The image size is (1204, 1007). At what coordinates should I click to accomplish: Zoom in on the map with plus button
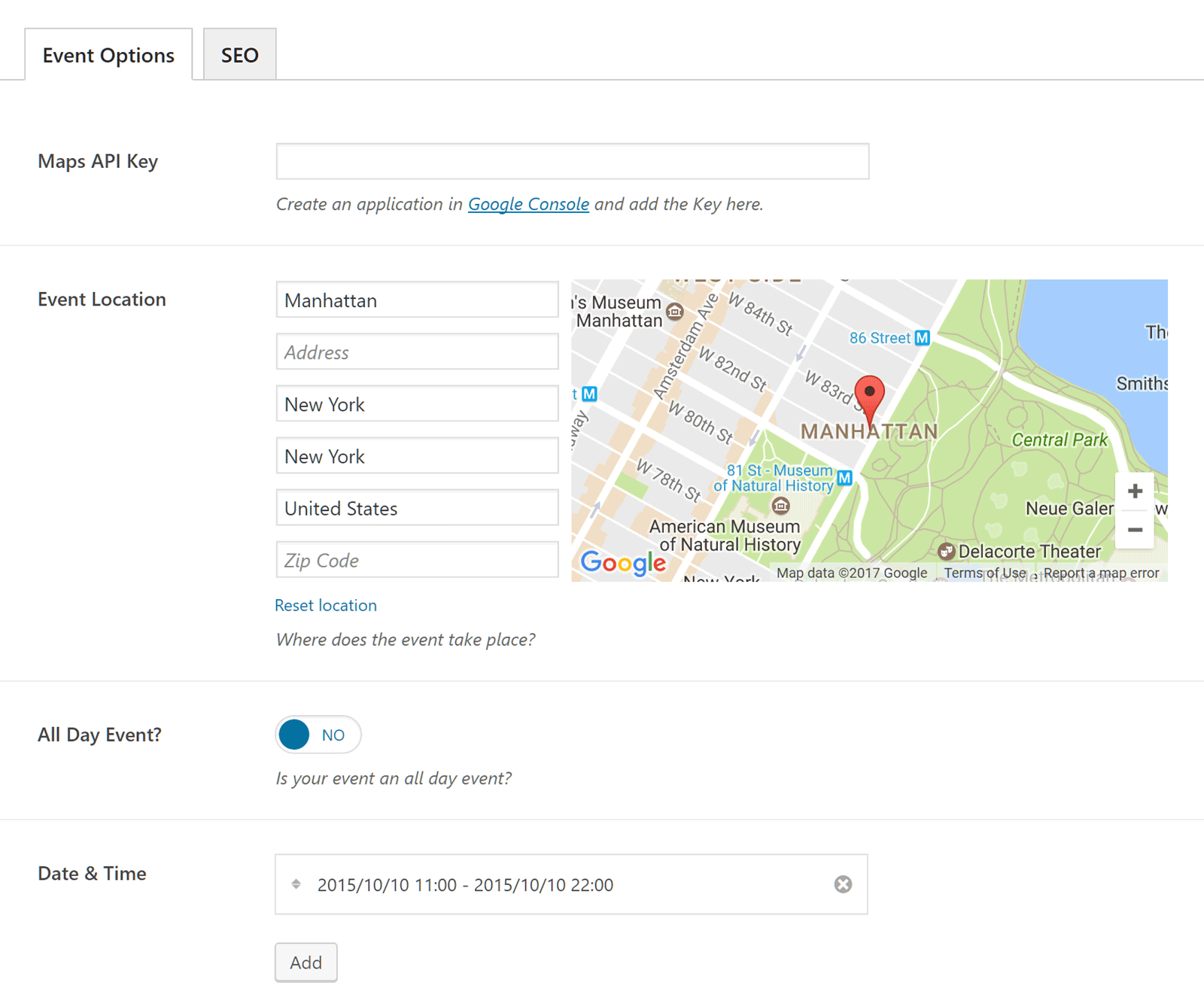(x=1135, y=491)
